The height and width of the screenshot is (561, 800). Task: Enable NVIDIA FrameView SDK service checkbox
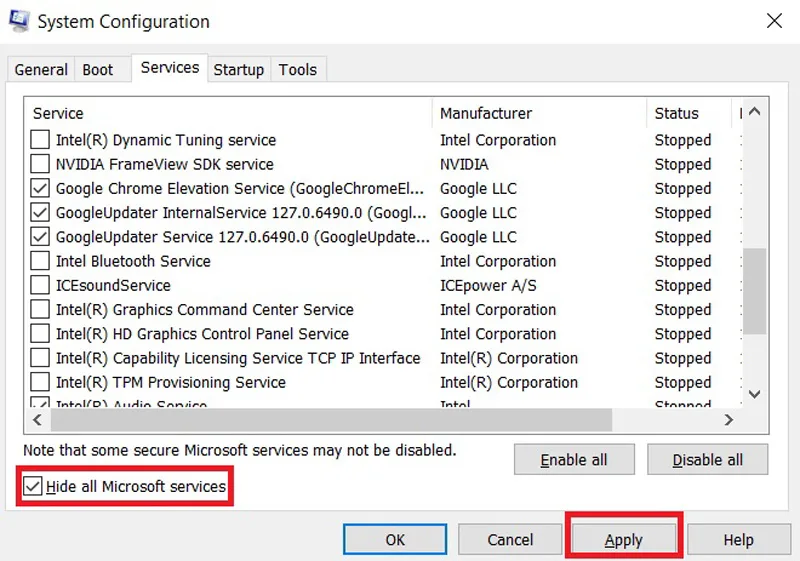click(x=40, y=164)
